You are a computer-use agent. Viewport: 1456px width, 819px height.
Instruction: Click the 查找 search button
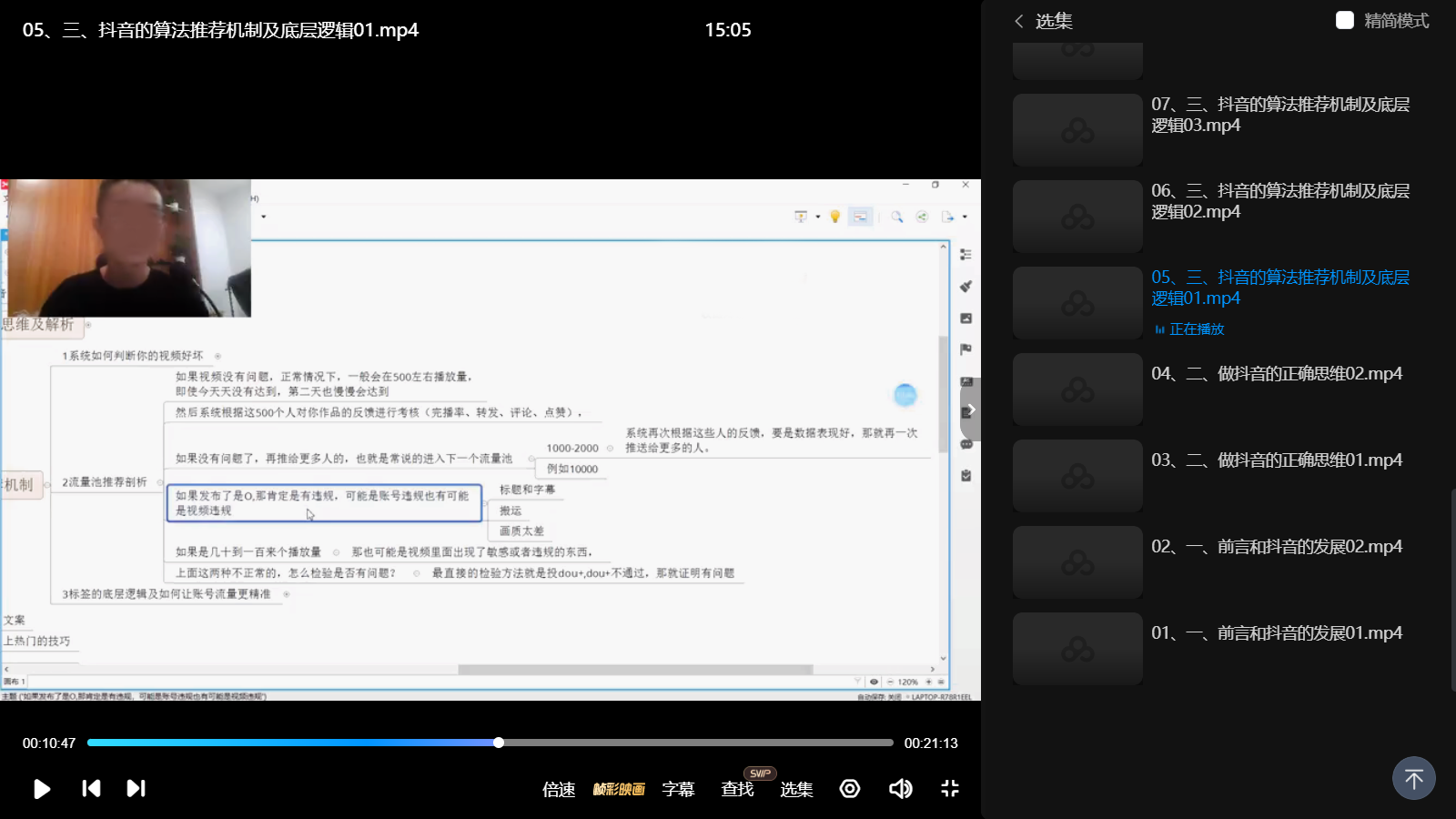click(x=737, y=789)
